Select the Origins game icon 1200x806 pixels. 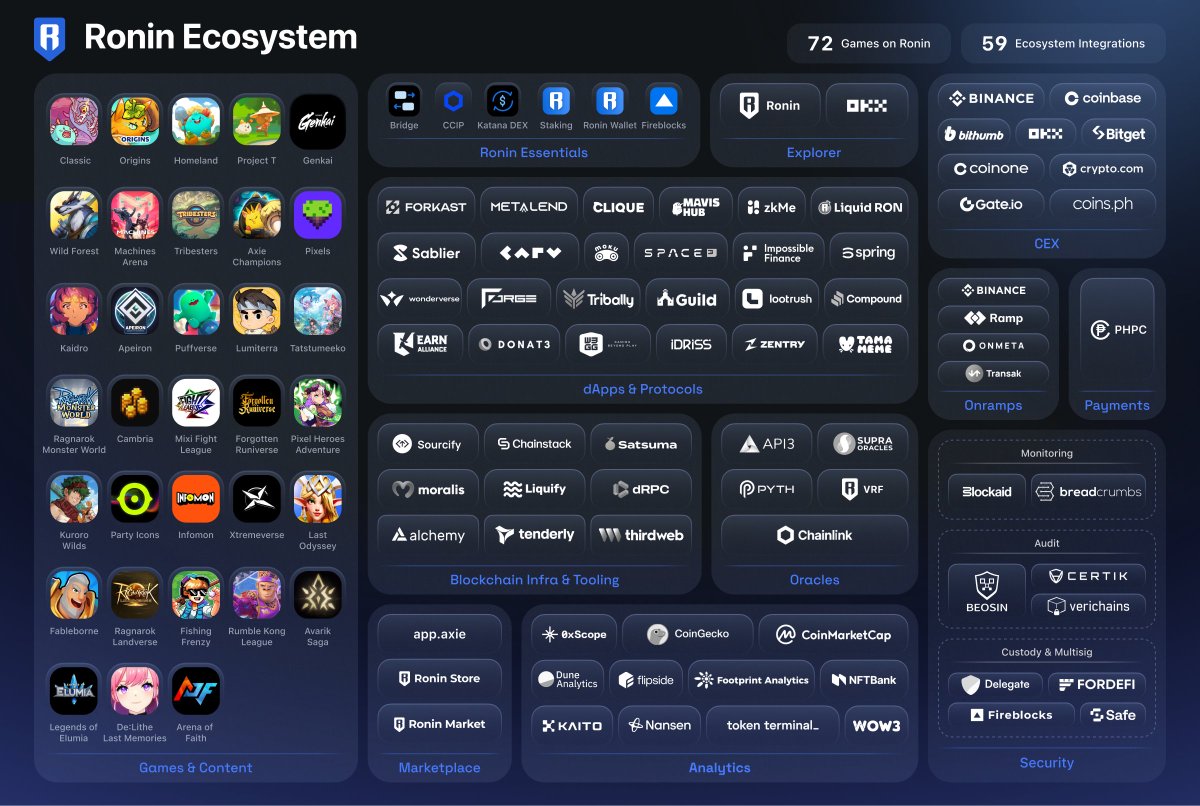click(x=135, y=121)
